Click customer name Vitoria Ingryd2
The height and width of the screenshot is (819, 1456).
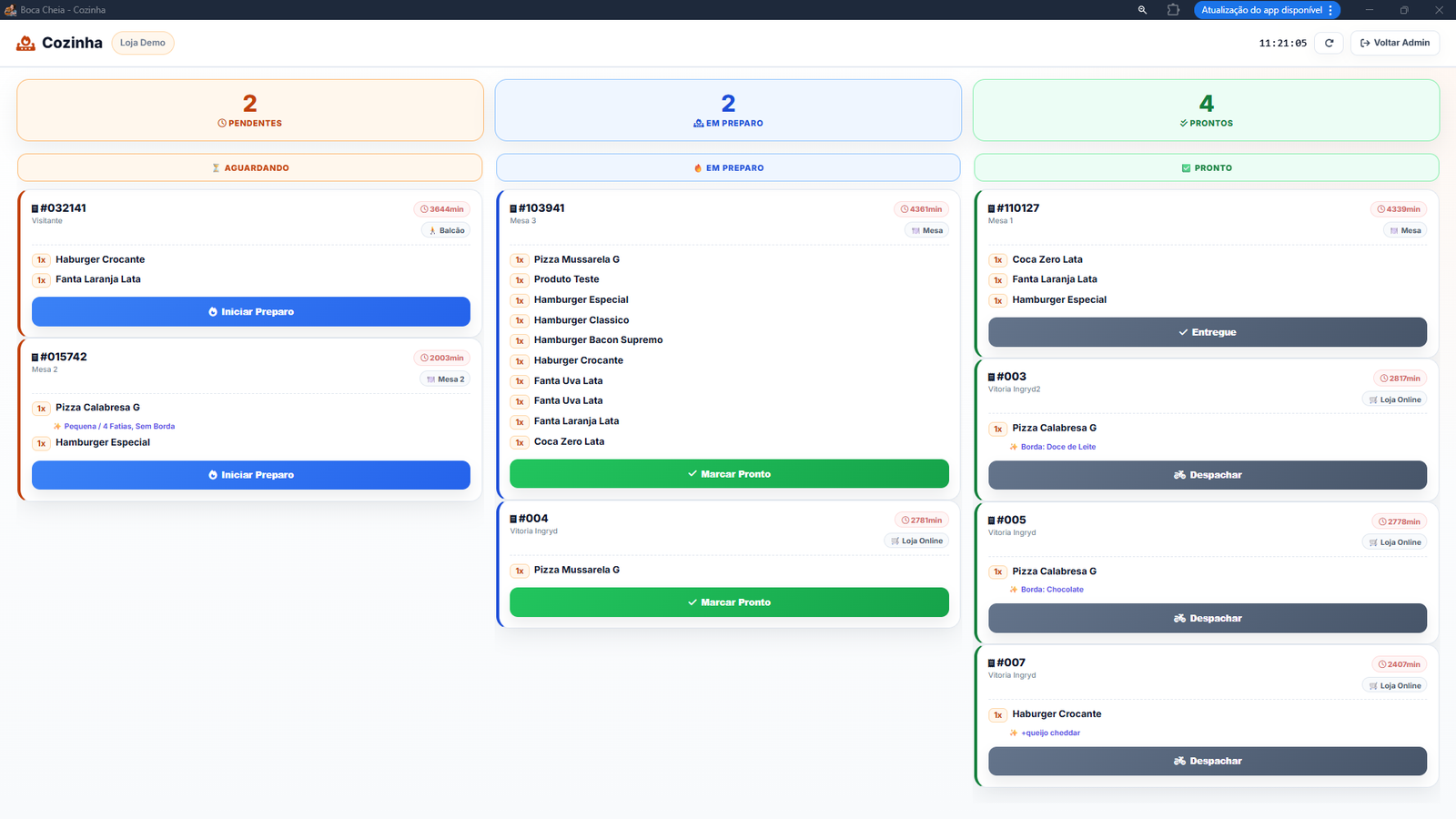point(1014,389)
